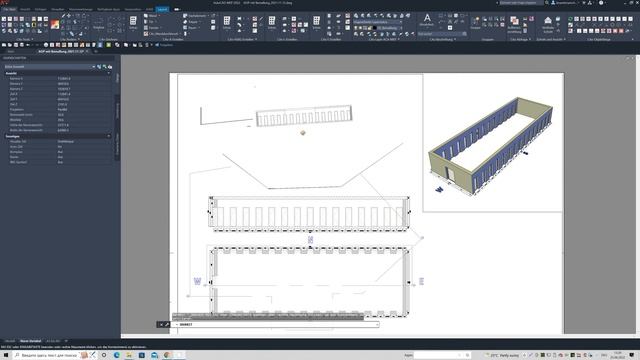Open the Keine Auswahl selection dropdown
The width and height of the screenshot is (640, 360).
50,67
